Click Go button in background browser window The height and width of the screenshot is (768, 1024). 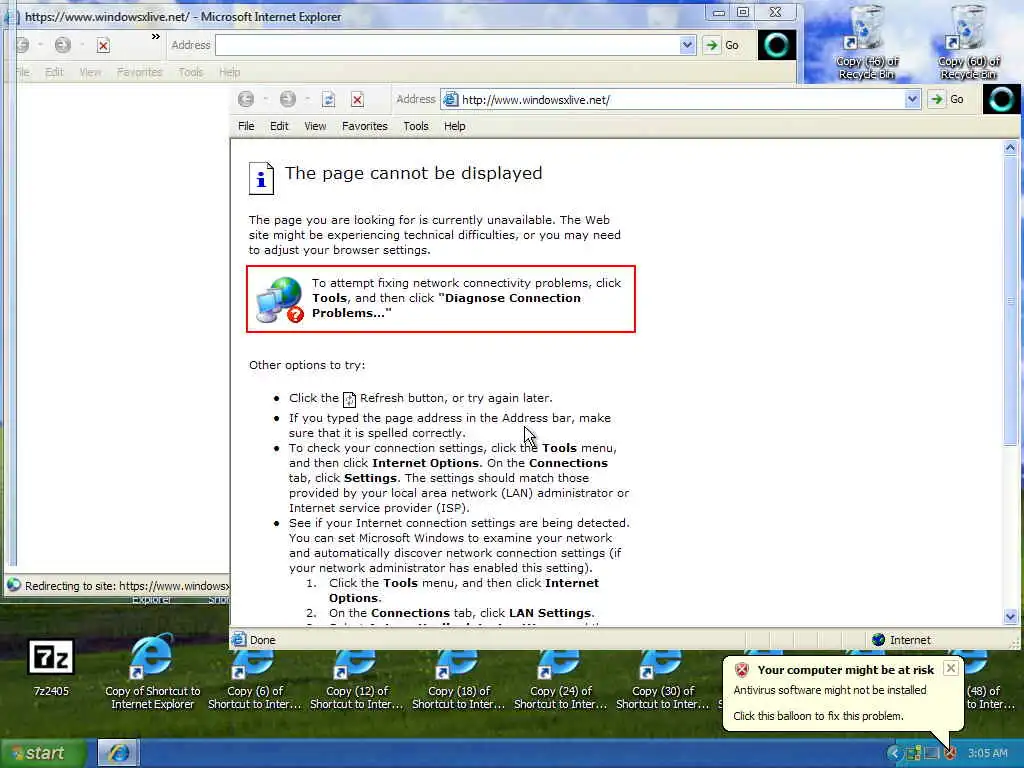click(x=723, y=45)
